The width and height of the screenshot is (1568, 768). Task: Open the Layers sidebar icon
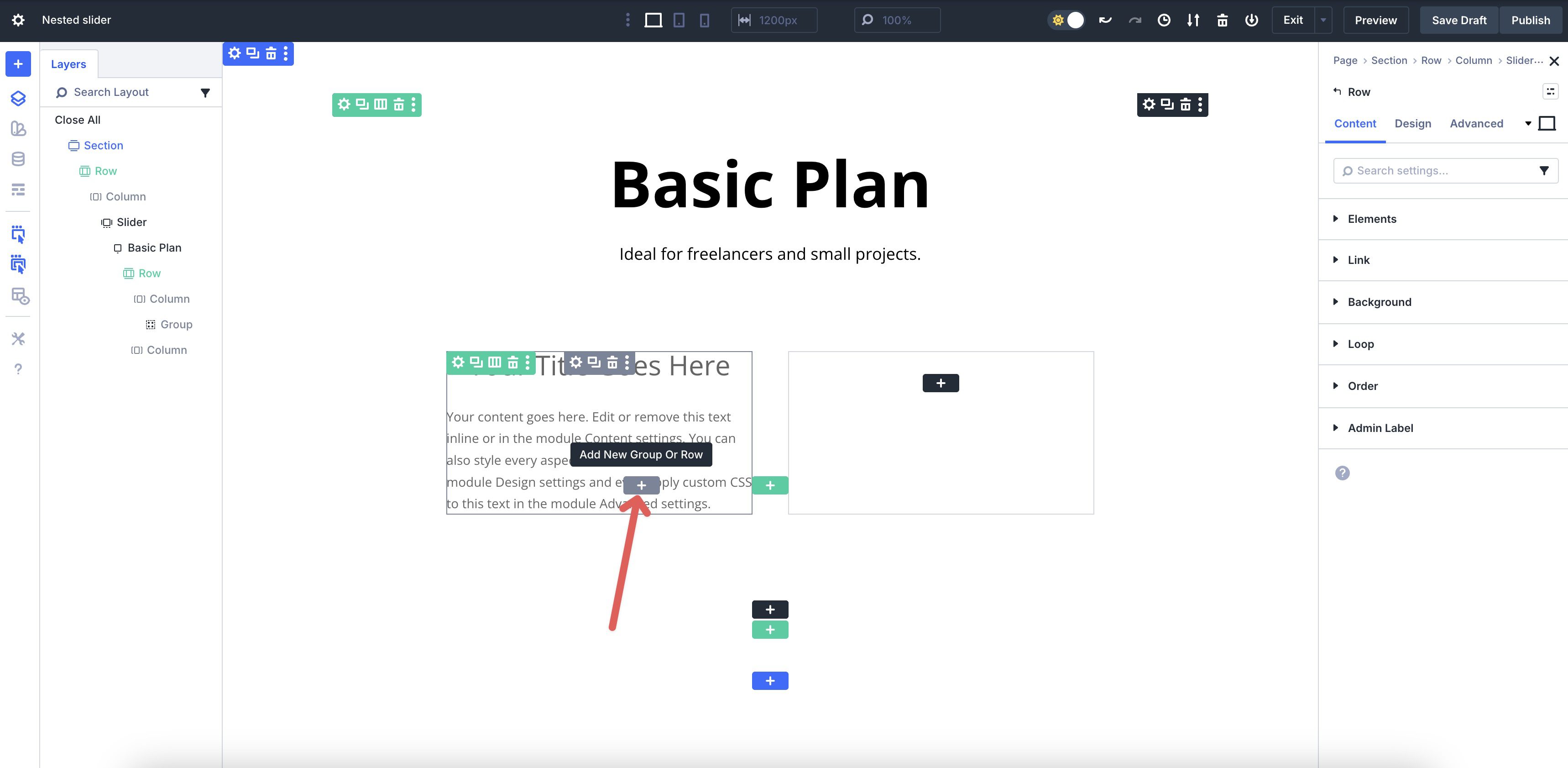[18, 98]
